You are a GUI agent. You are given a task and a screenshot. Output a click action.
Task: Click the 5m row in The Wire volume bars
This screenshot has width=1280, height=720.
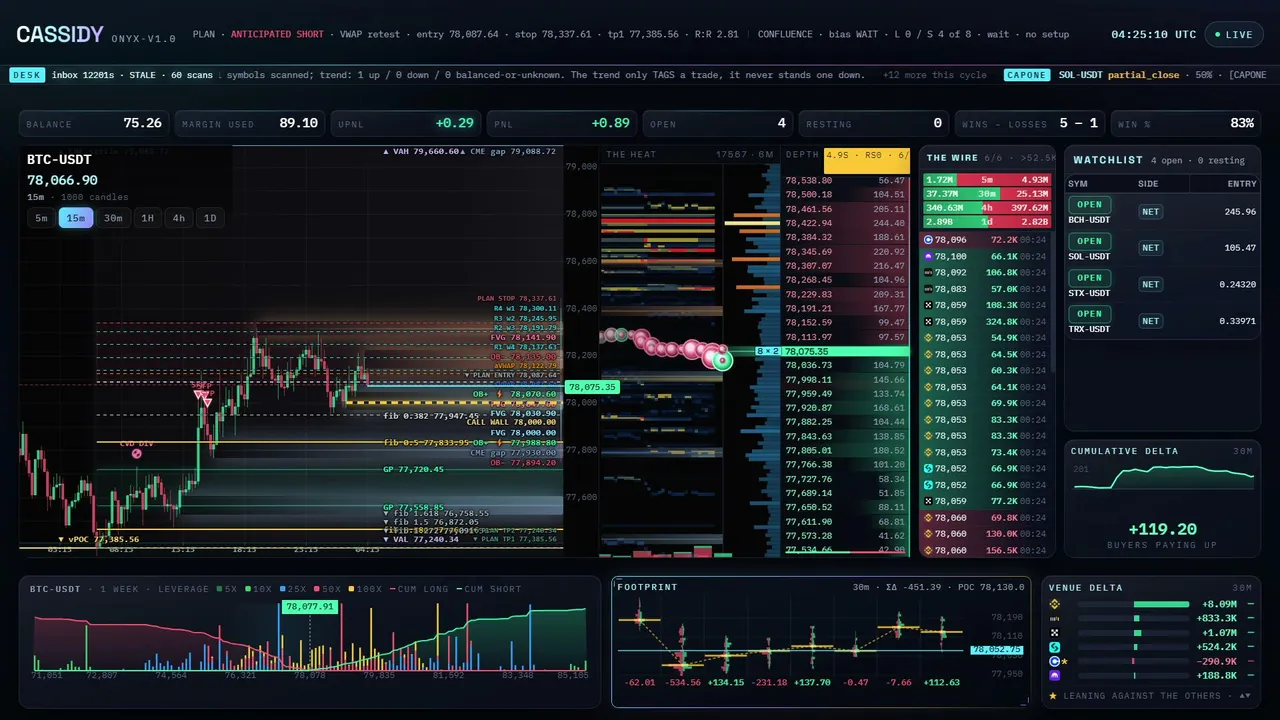click(x=986, y=179)
